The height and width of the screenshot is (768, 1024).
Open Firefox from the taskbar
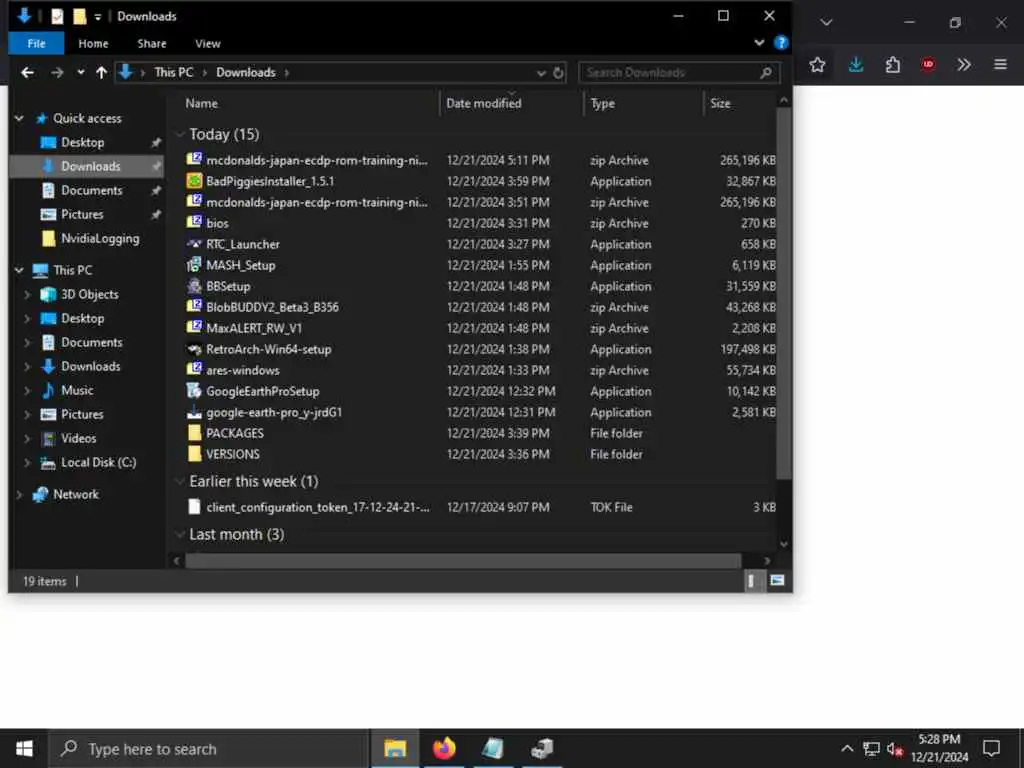[x=443, y=748]
